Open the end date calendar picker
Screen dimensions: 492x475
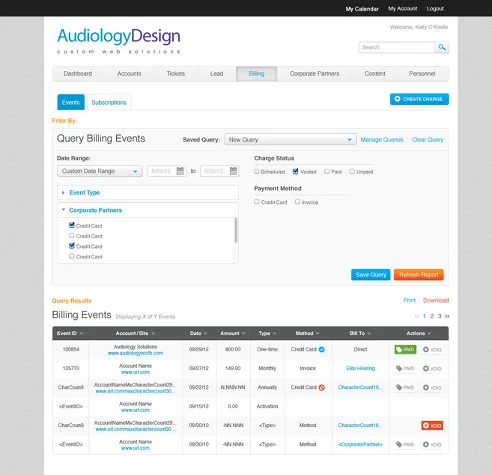(233, 171)
